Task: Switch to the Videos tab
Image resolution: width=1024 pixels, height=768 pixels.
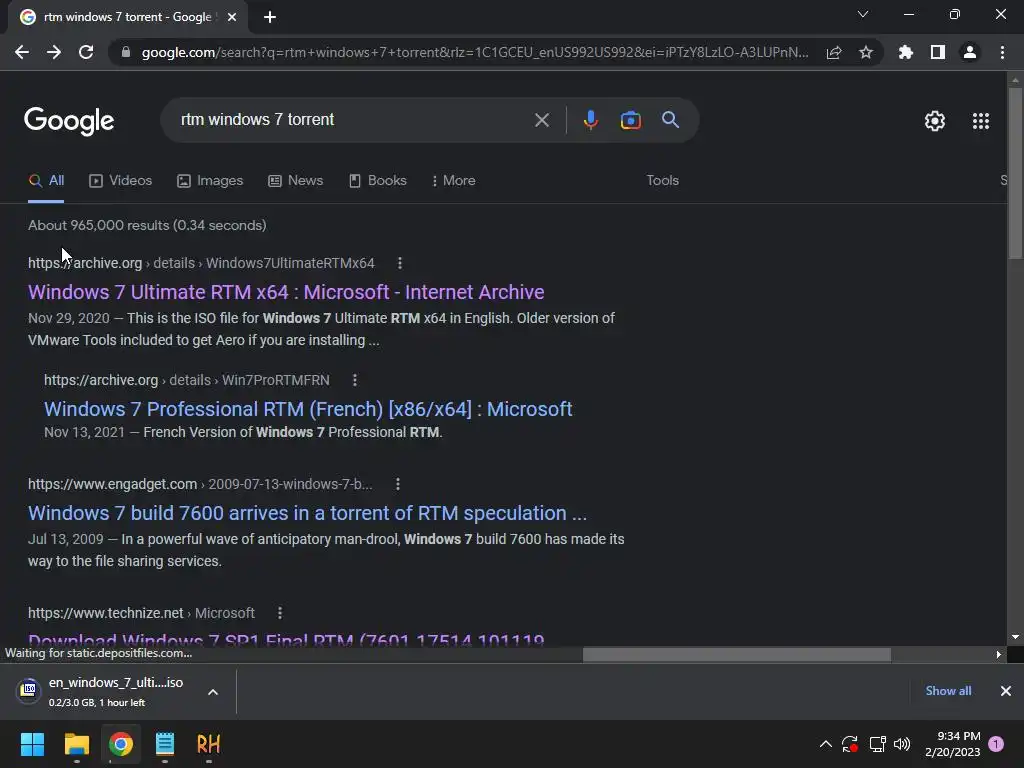Action: (x=120, y=180)
